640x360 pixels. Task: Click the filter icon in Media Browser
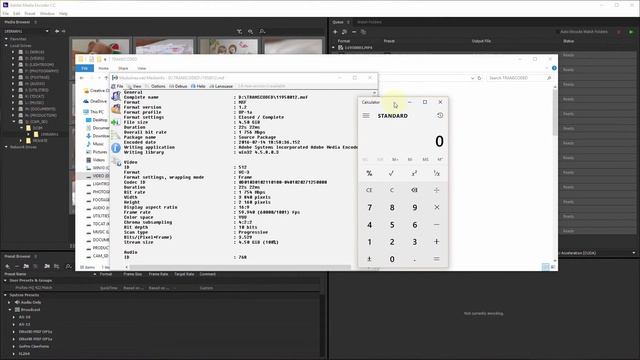239,31
